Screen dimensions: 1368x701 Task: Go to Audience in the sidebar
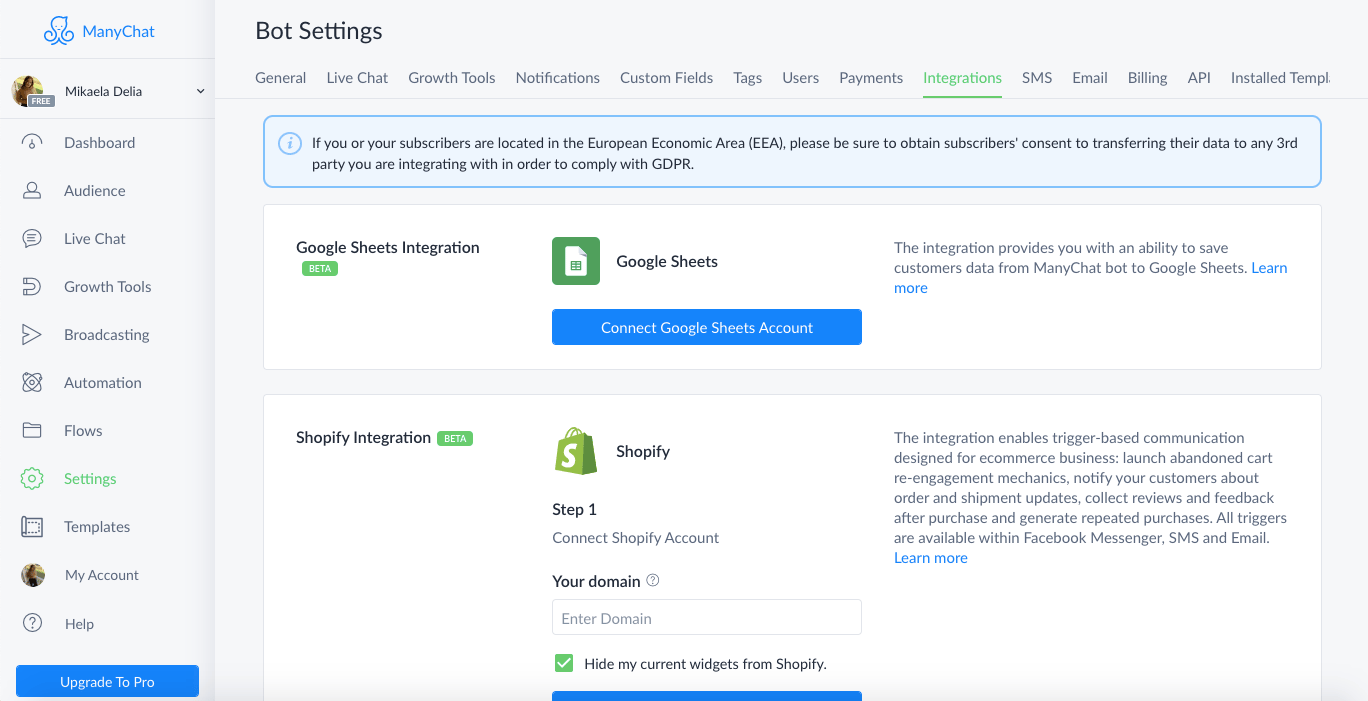95,191
